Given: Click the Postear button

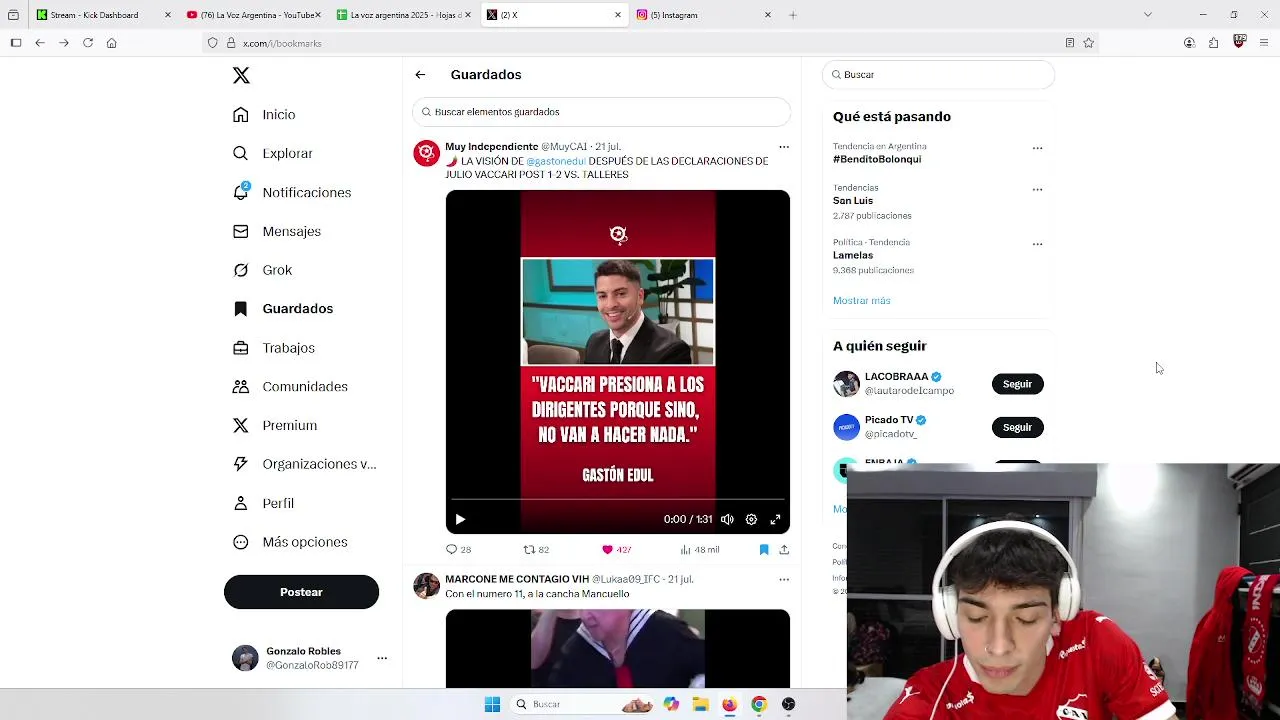Looking at the screenshot, I should pos(301,592).
